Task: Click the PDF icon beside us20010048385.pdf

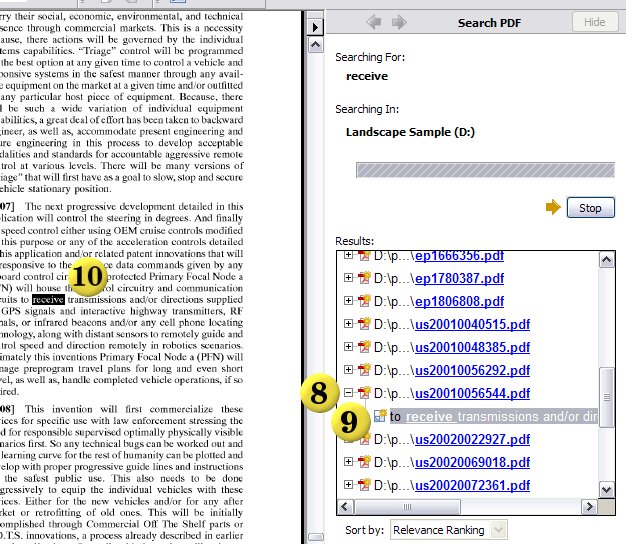Action: coord(364,346)
